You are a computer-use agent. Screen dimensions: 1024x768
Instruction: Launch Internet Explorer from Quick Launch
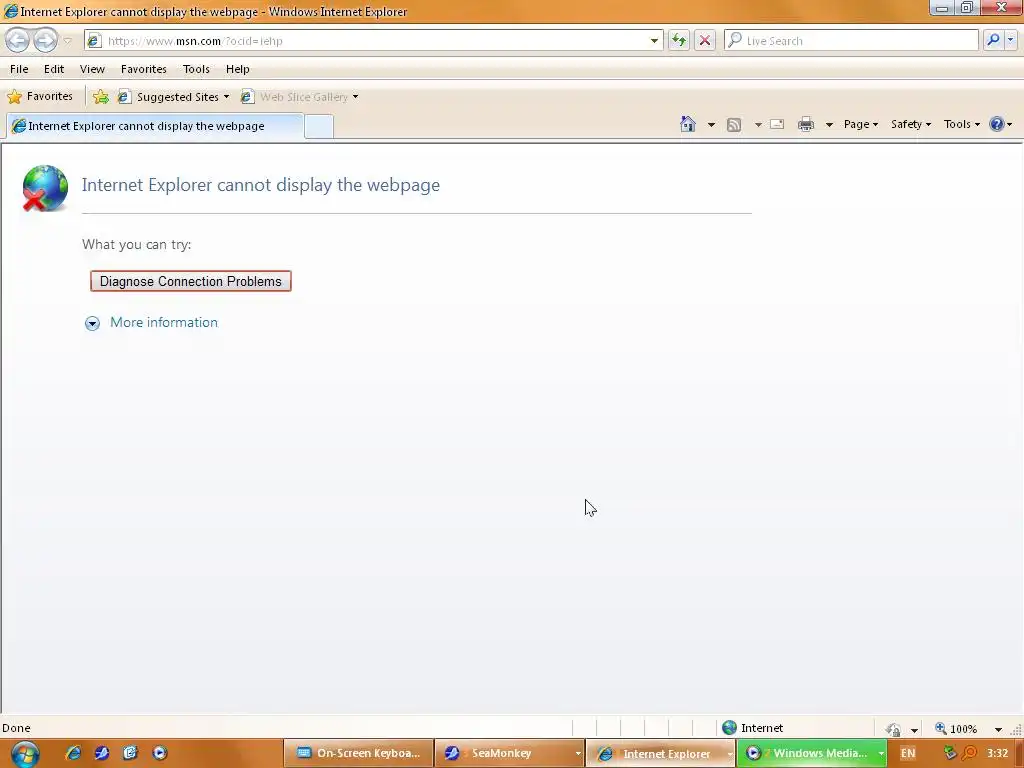(73, 753)
